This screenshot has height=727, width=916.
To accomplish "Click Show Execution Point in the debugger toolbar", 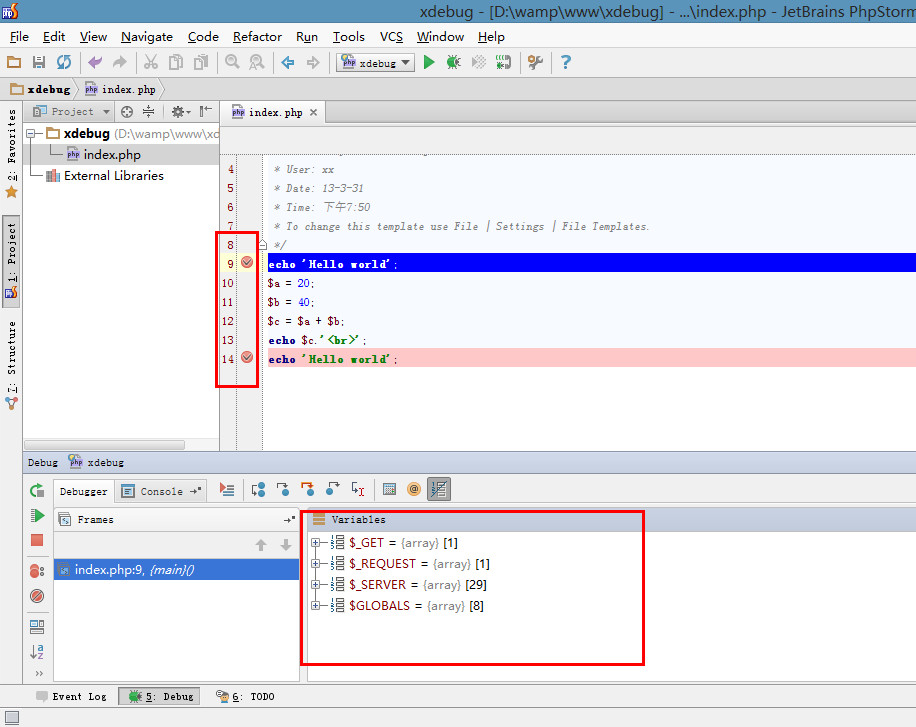I will [227, 490].
